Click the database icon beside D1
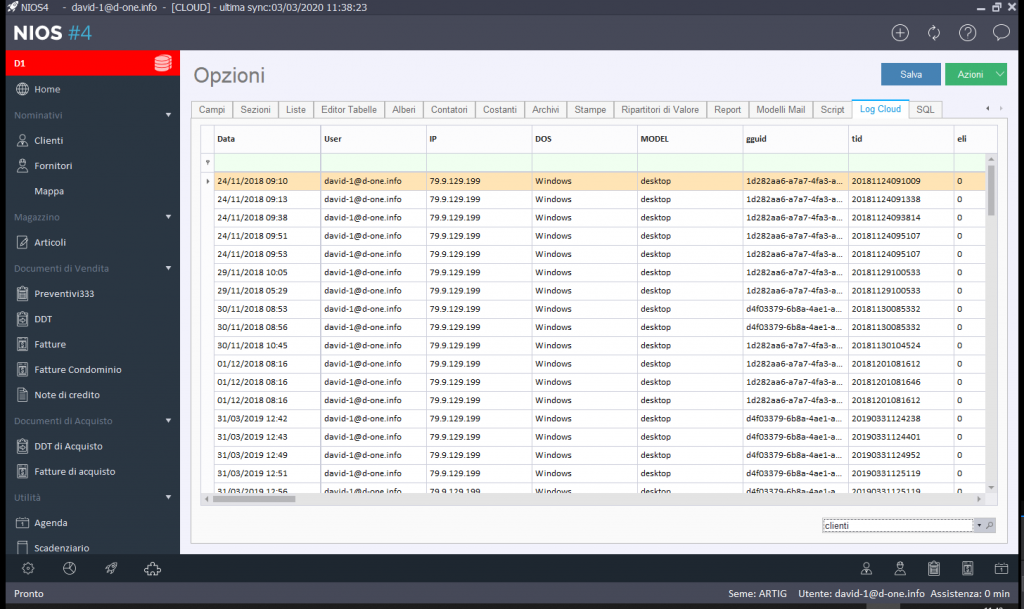1024x609 pixels. [x=163, y=63]
